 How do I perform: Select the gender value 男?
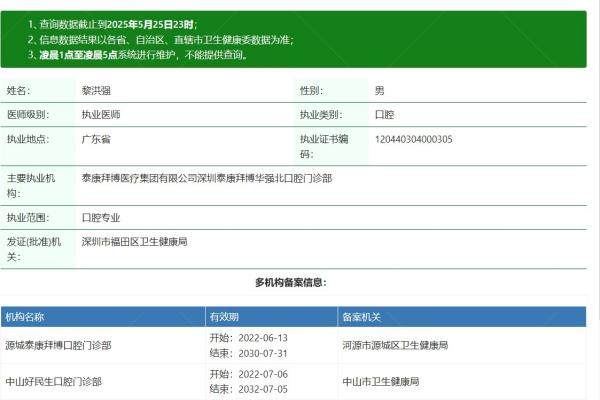379,91
